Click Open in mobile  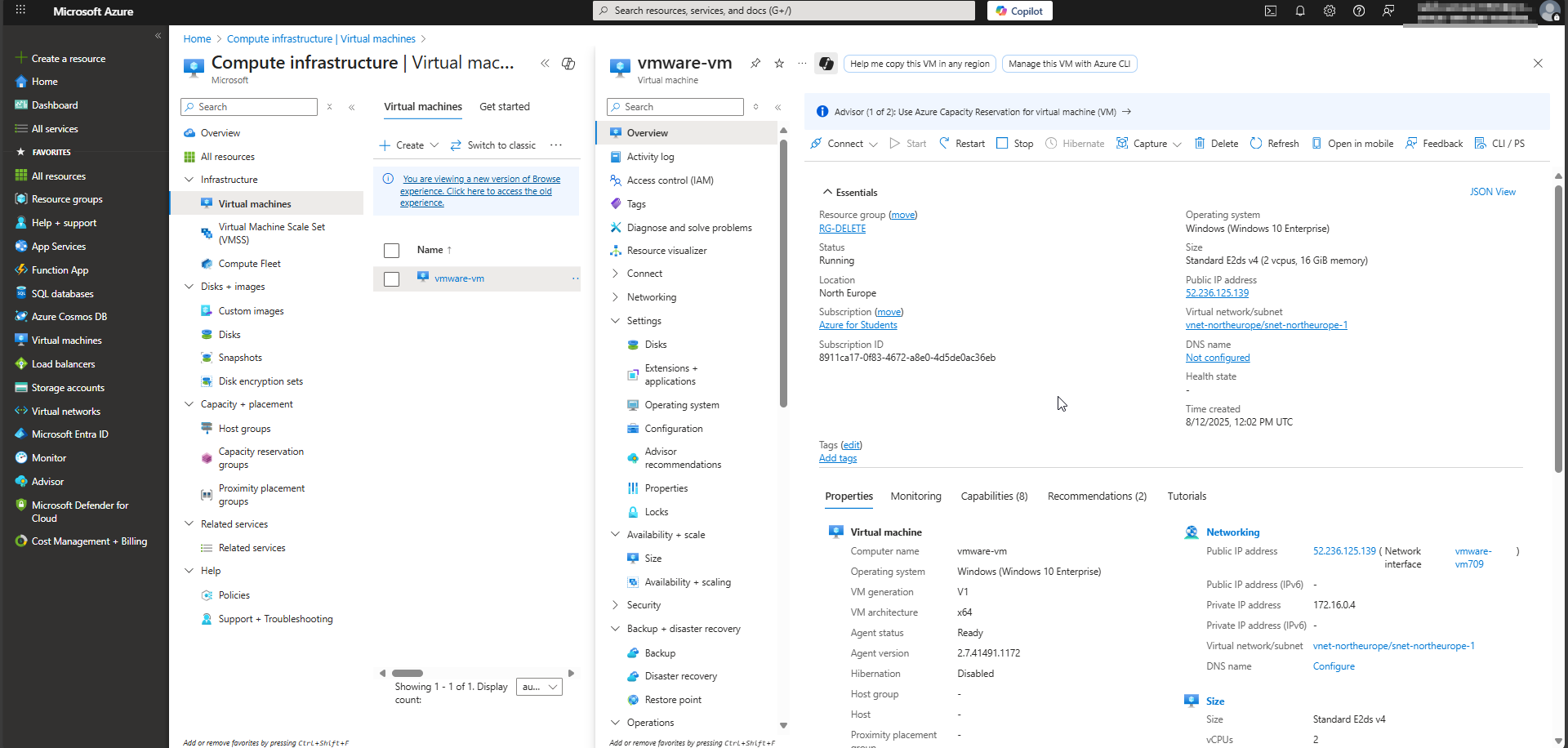1352,144
